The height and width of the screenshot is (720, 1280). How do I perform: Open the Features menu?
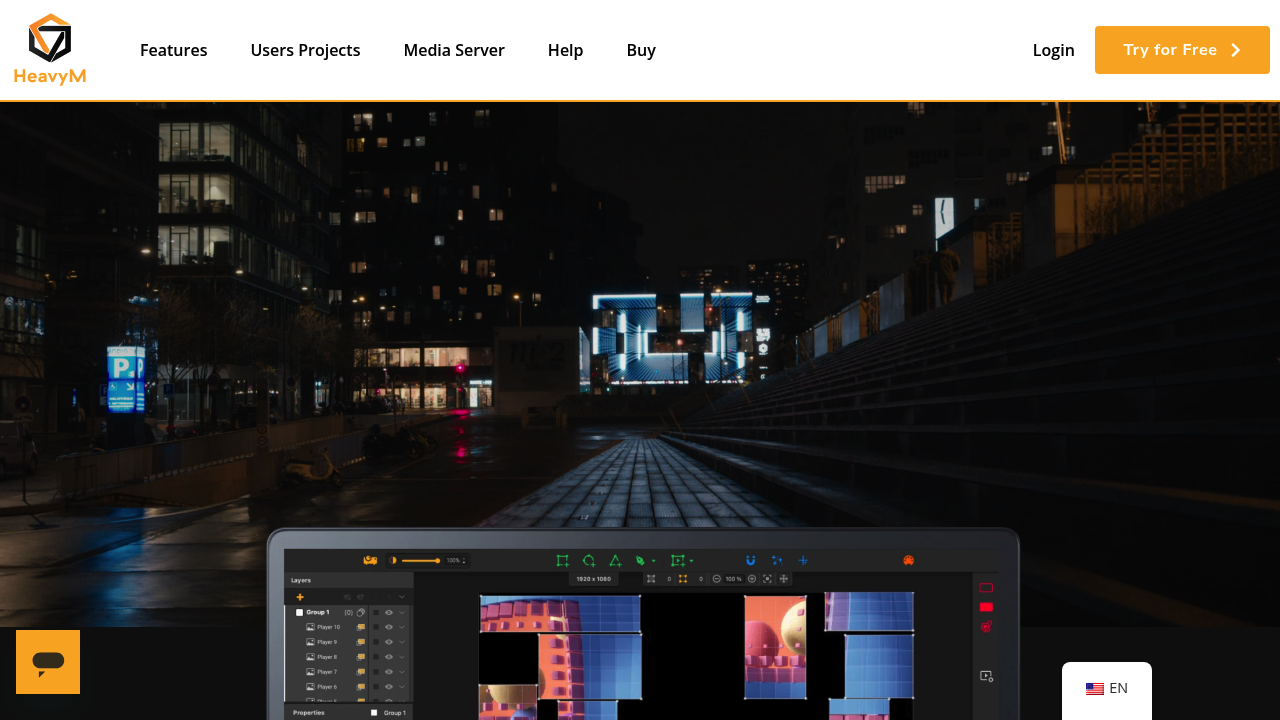(174, 50)
